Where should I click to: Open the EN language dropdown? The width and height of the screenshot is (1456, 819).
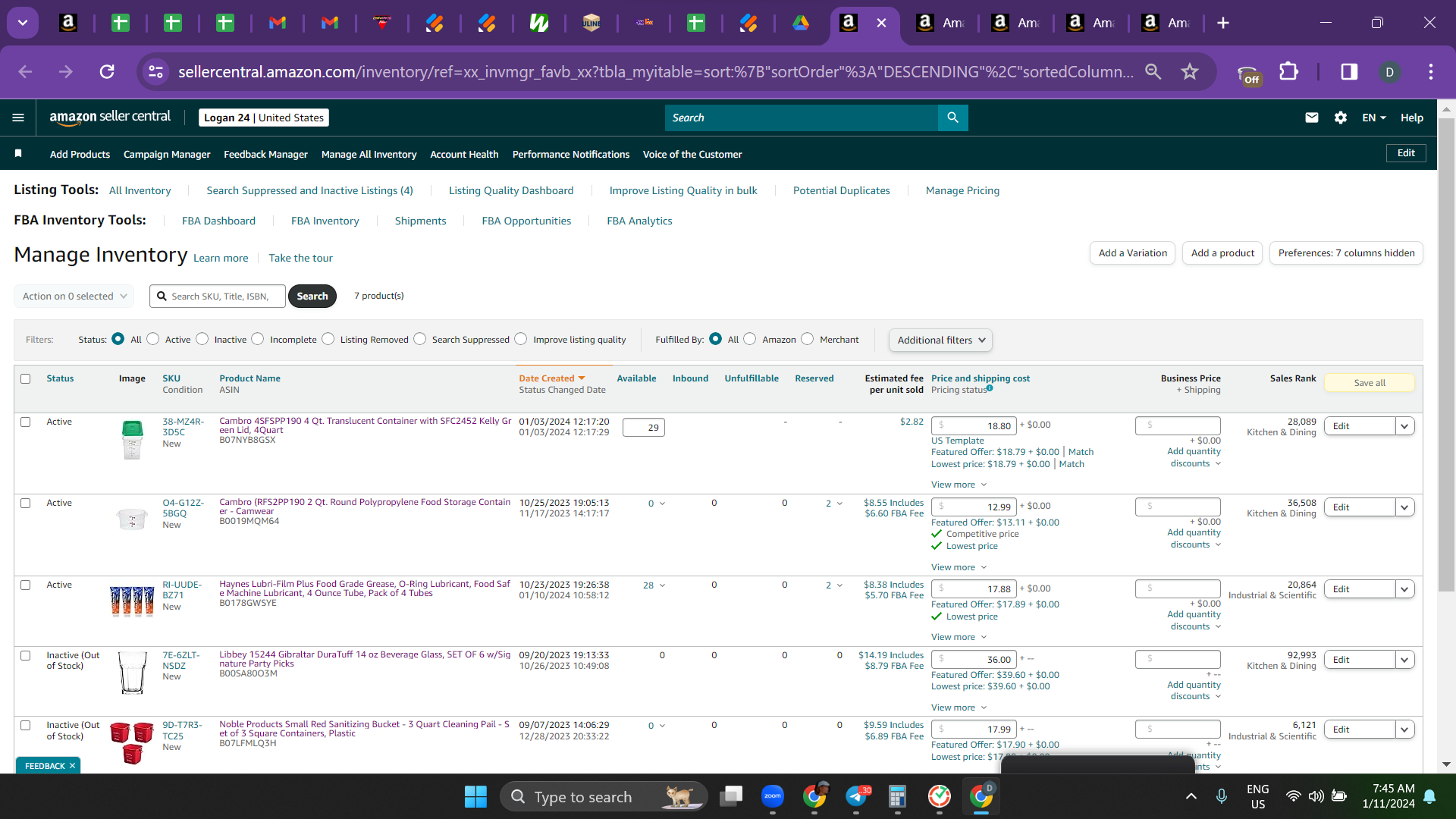[1374, 118]
